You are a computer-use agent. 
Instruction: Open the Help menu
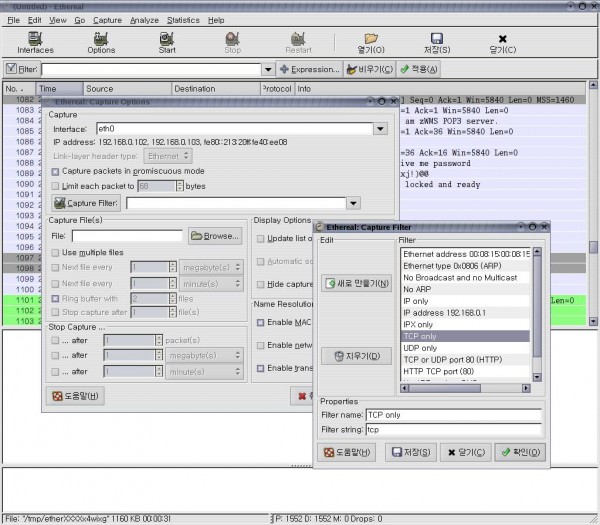point(216,20)
